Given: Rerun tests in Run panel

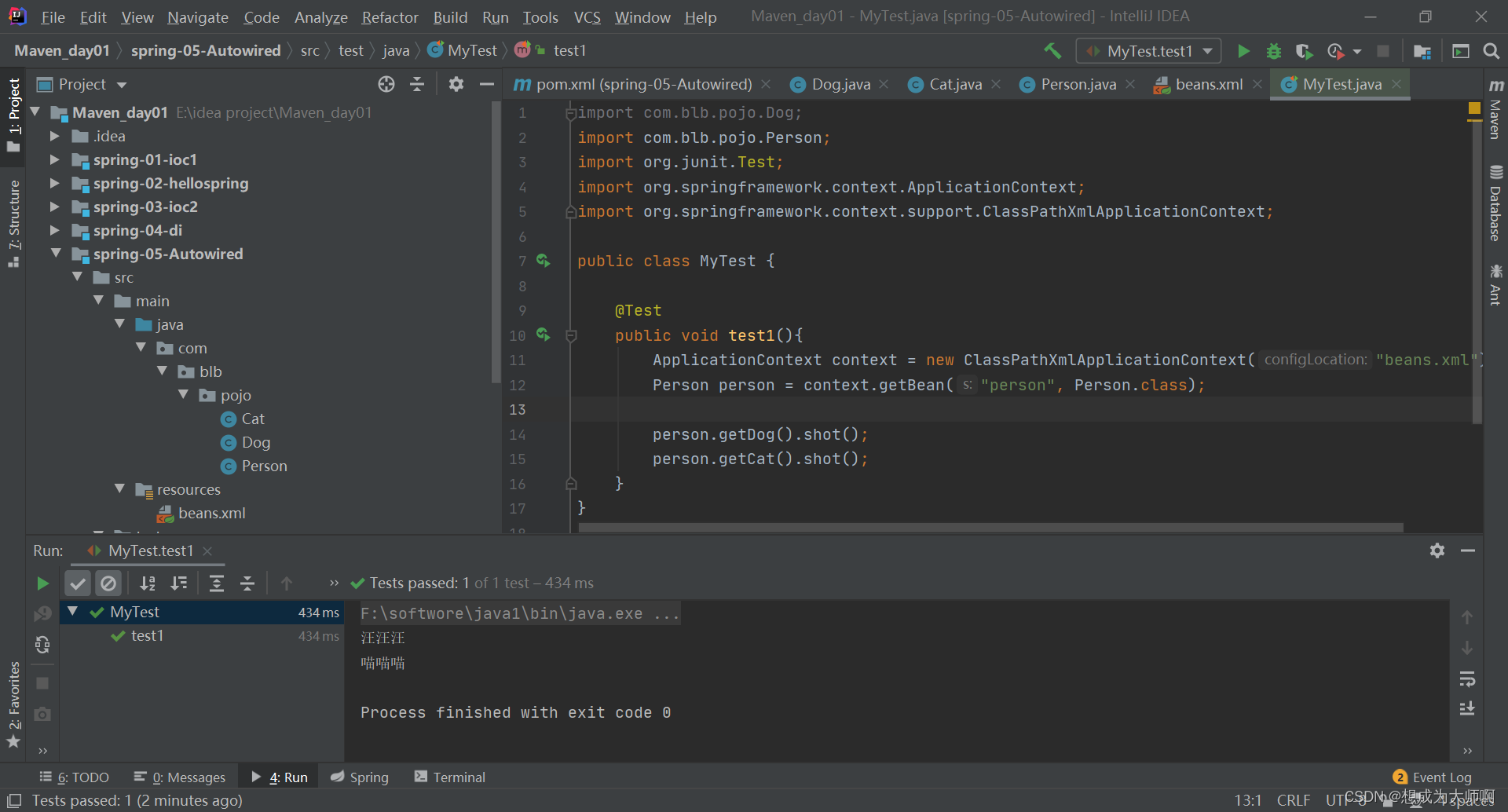Looking at the screenshot, I should [42, 583].
